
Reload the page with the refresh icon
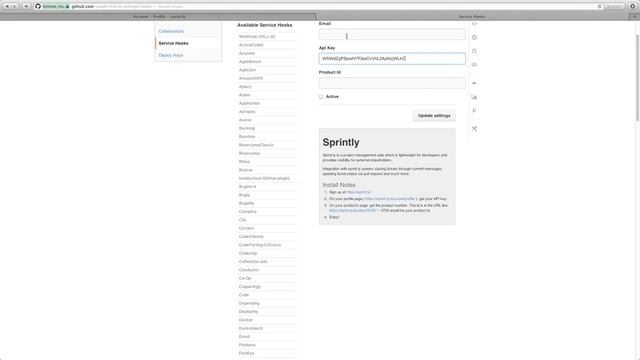[x=600, y=7]
